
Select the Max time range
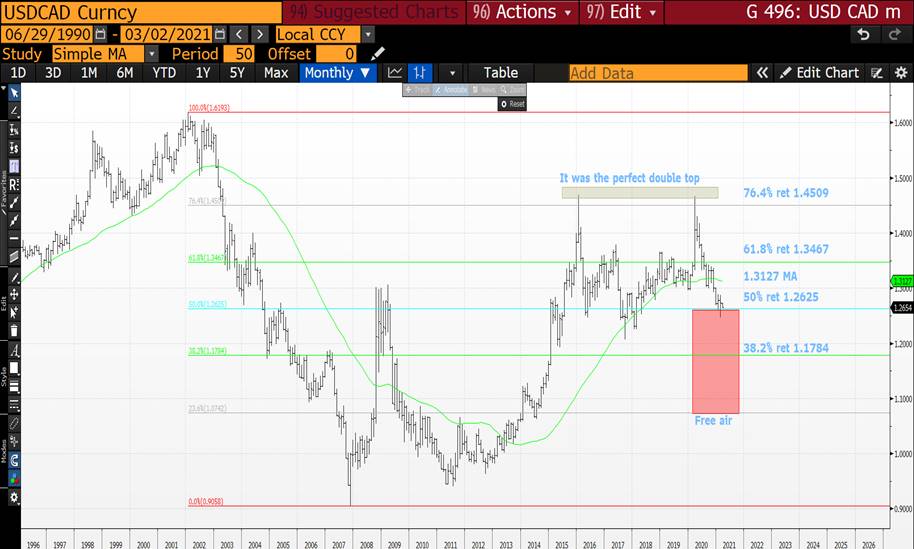(276, 73)
